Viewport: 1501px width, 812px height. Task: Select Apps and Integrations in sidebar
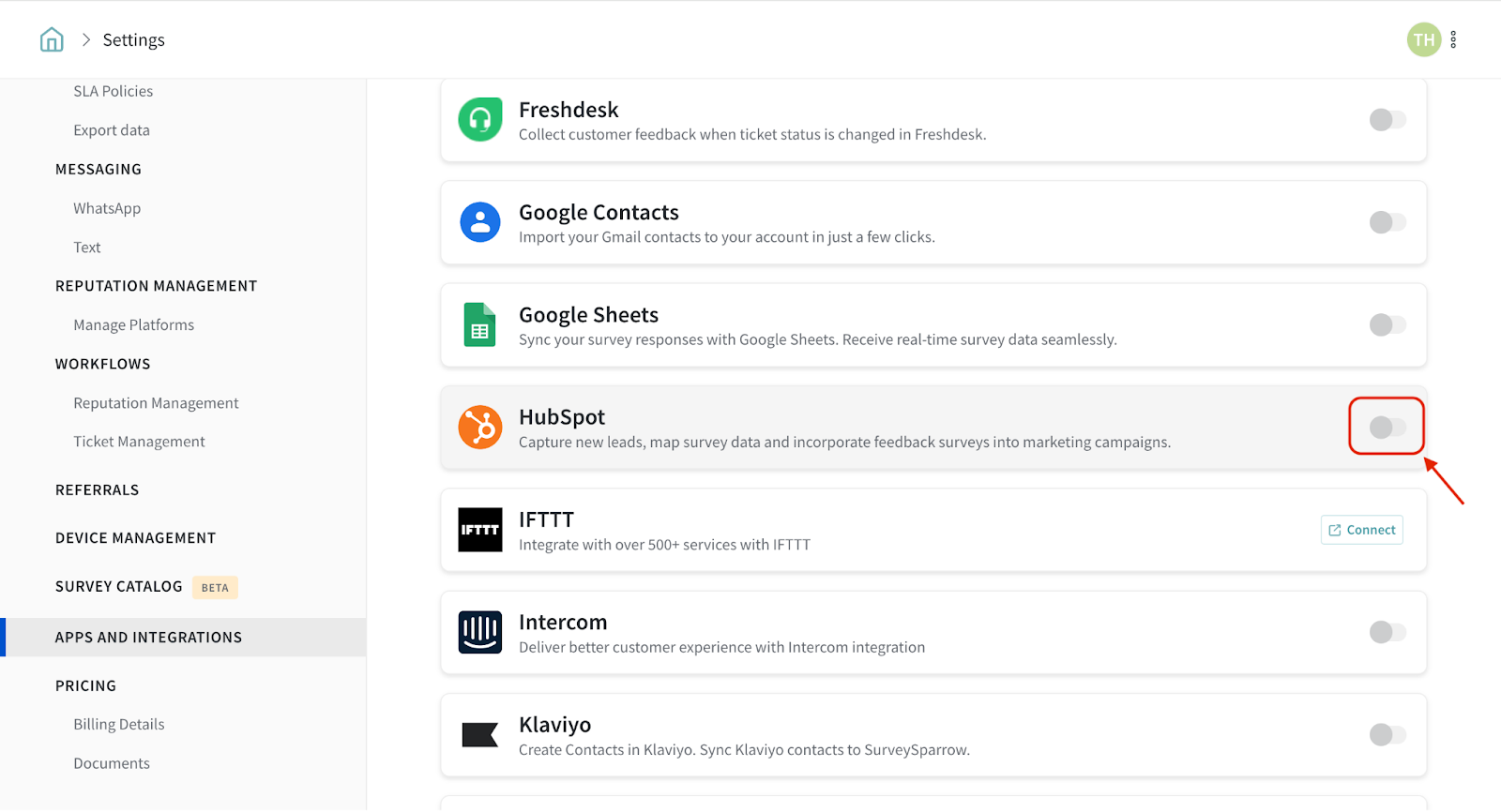(148, 638)
